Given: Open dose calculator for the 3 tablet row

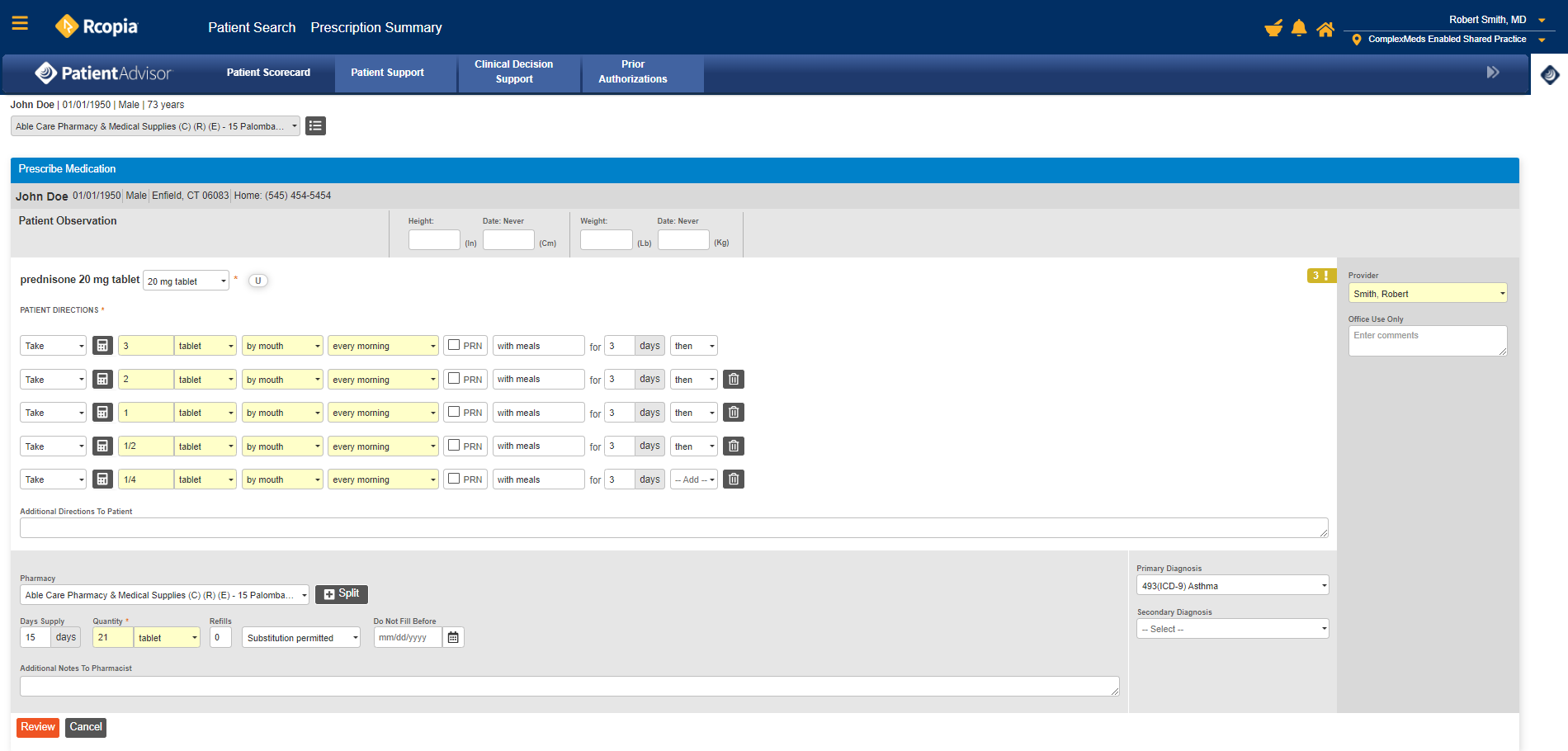Looking at the screenshot, I should coord(102,346).
